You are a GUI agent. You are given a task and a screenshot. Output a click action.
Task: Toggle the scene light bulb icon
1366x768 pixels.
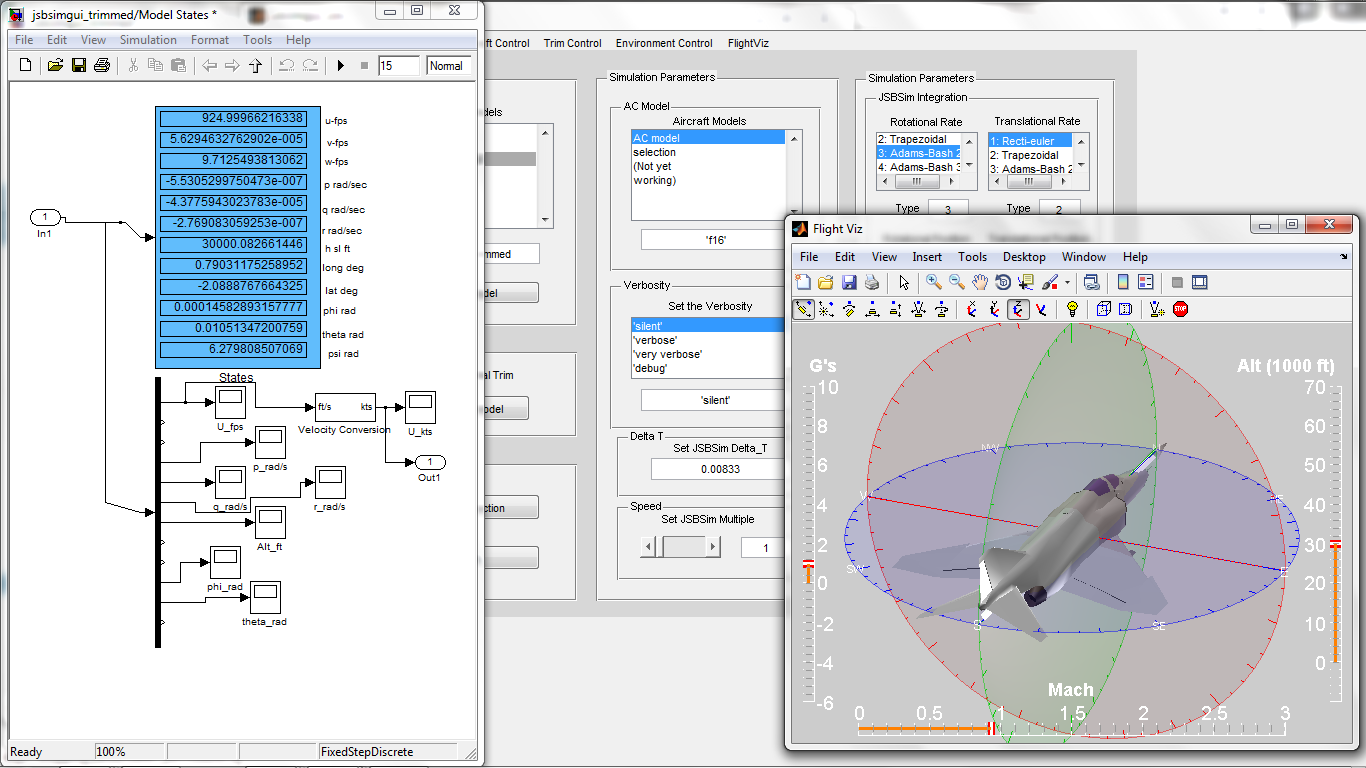click(x=1072, y=309)
